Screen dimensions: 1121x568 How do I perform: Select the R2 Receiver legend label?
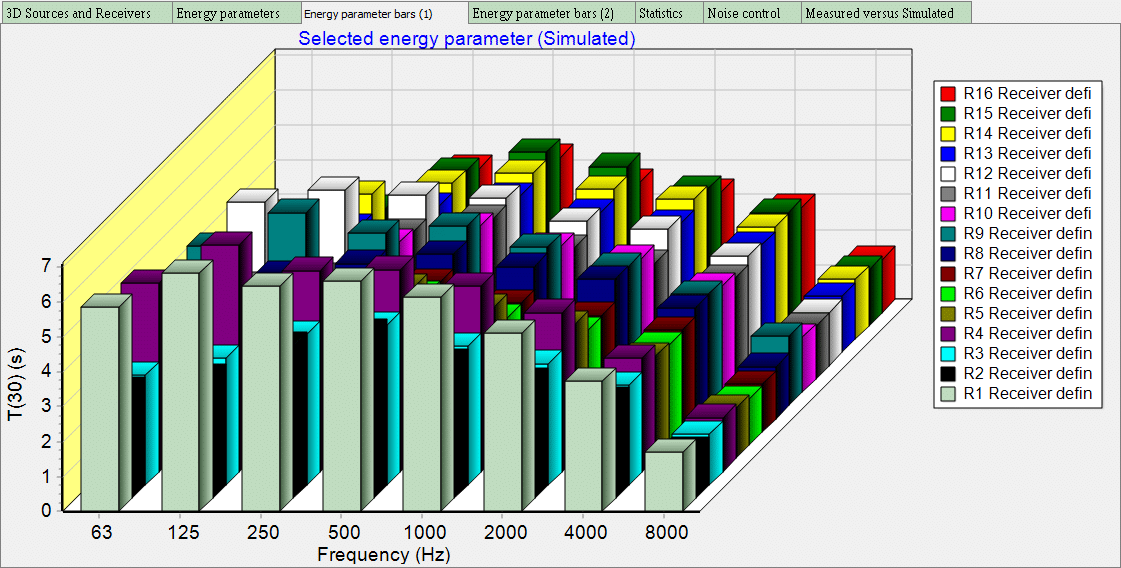click(1027, 373)
